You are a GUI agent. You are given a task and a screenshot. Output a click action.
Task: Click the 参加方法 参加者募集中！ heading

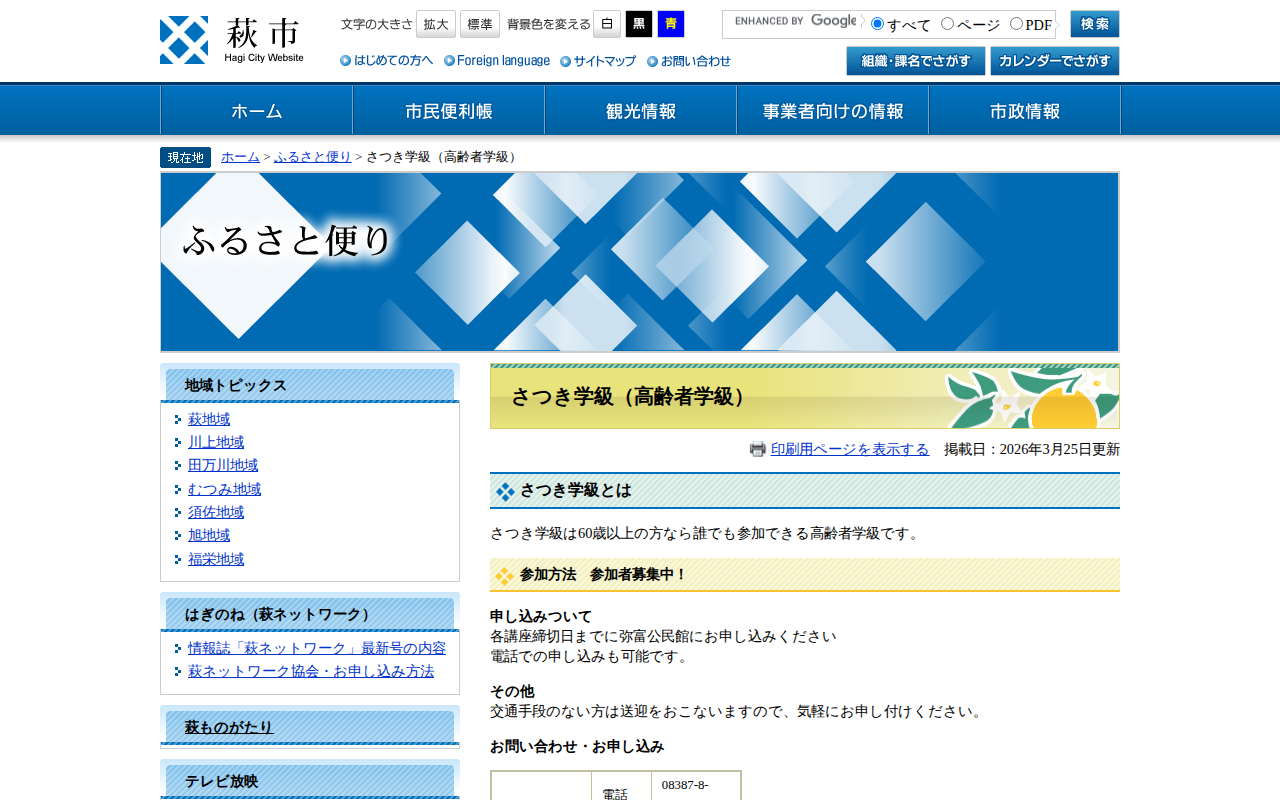(805, 575)
